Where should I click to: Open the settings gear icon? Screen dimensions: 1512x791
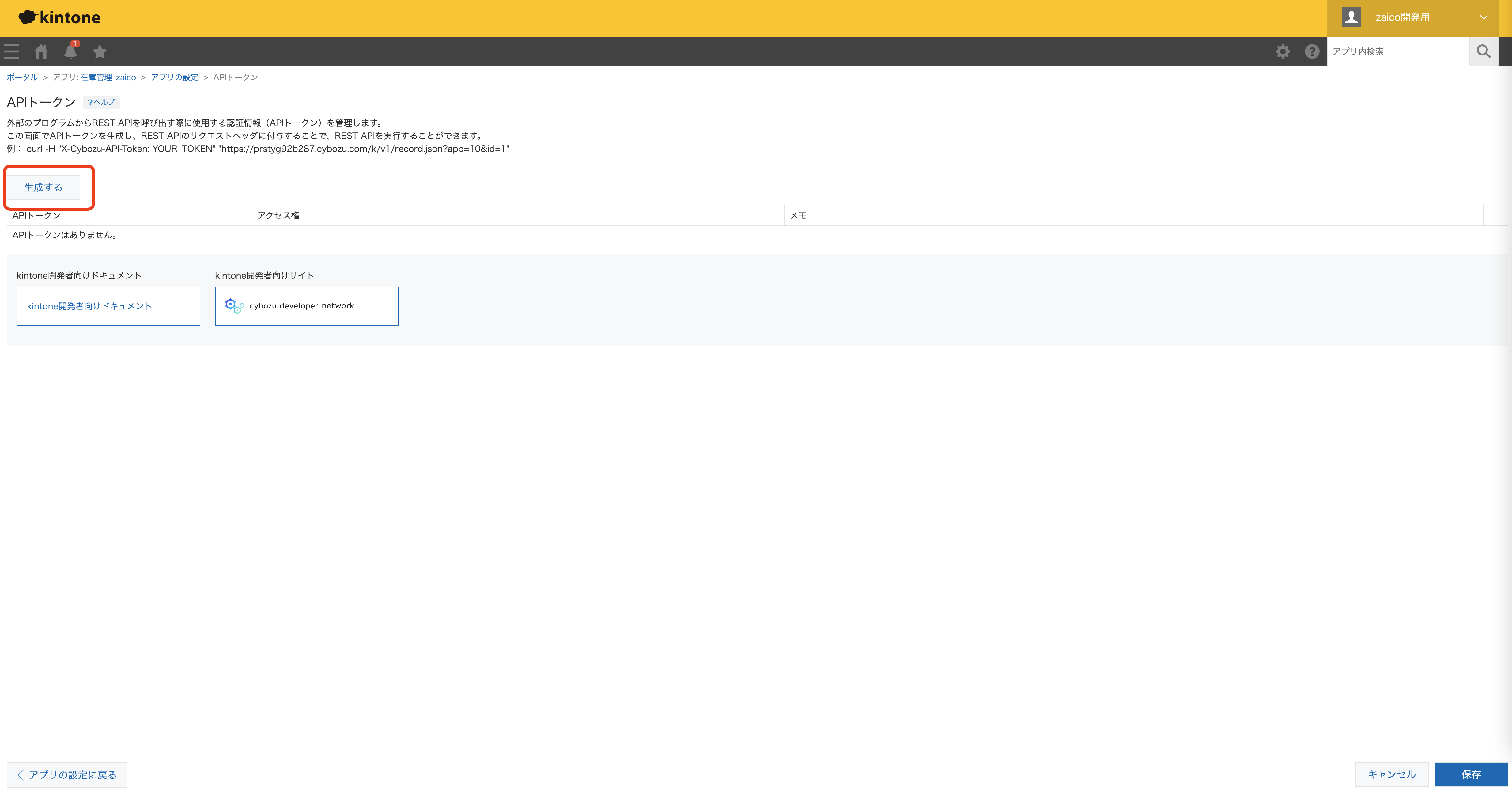1283,52
